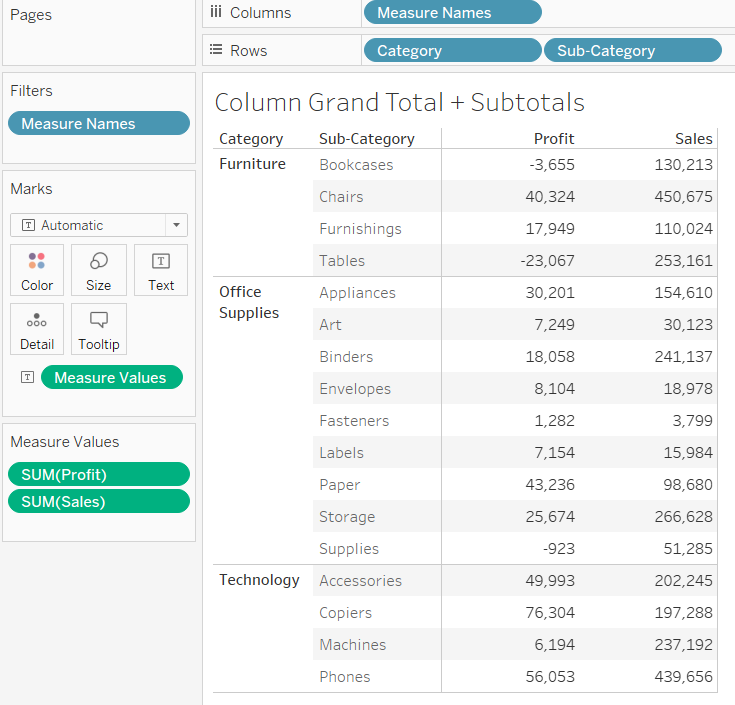The image size is (735, 705).
Task: Click the Rows shelf label
Action: click(248, 51)
